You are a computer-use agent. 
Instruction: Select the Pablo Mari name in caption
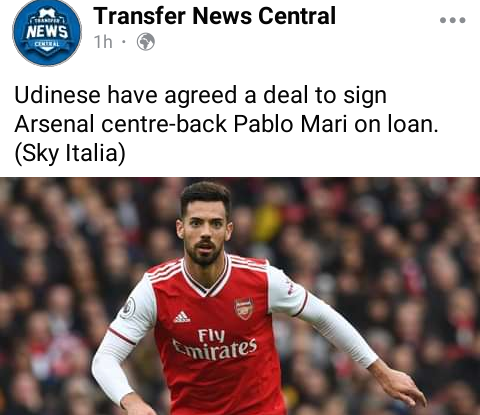click(x=290, y=124)
